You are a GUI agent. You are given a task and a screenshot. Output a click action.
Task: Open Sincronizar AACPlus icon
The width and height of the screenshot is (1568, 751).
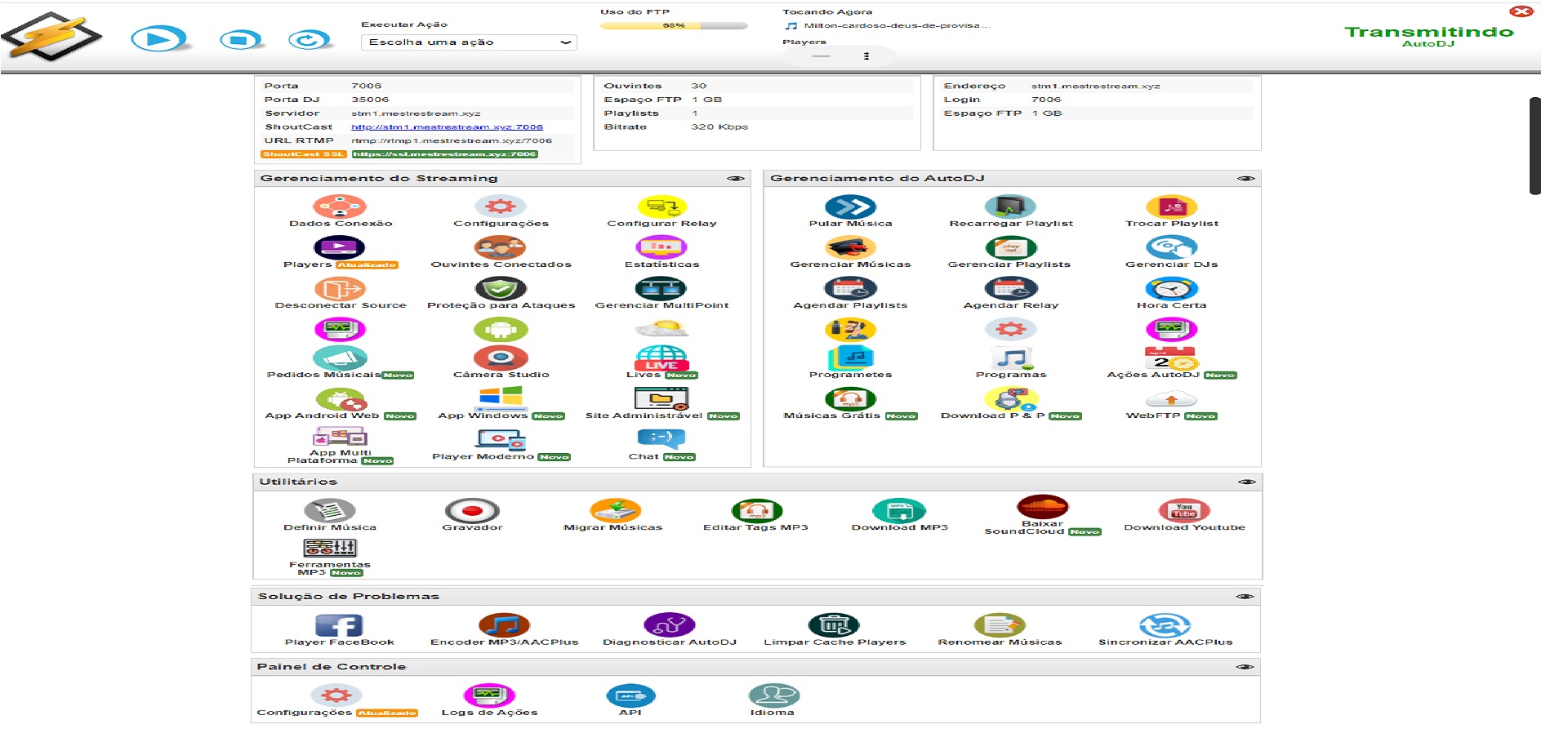(x=1165, y=626)
